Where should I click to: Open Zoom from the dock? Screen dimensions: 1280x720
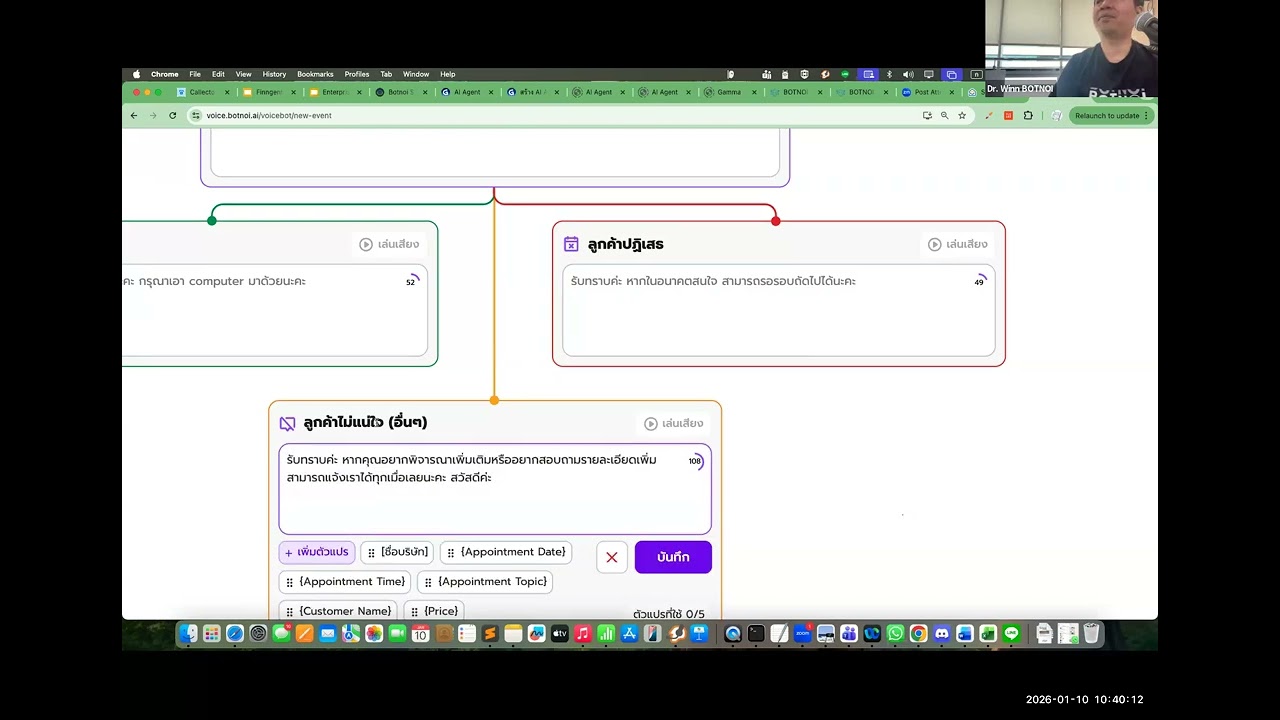click(x=802, y=633)
